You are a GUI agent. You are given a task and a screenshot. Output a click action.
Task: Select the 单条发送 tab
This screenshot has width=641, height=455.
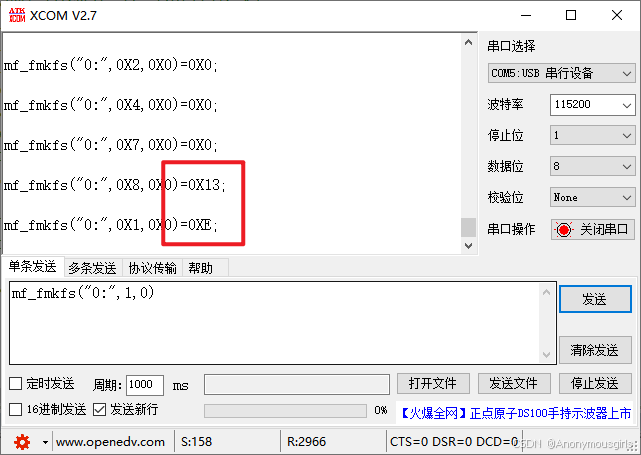point(33,267)
